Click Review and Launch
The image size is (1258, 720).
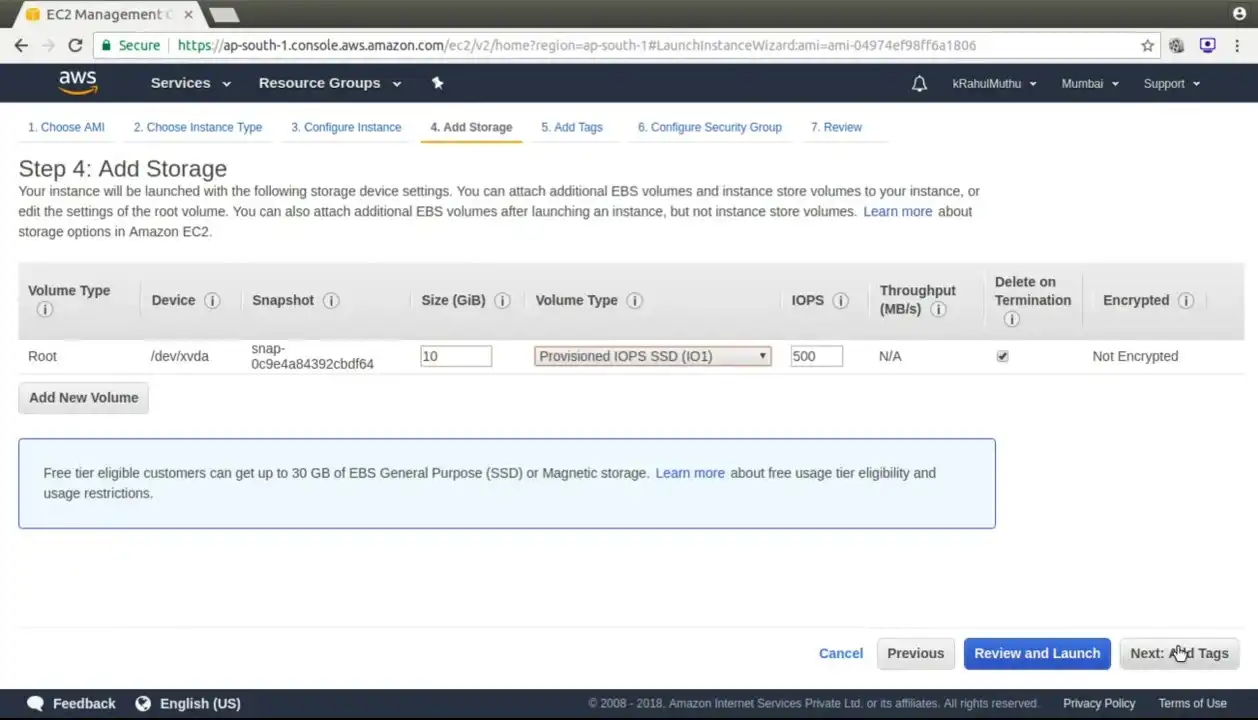point(1037,653)
